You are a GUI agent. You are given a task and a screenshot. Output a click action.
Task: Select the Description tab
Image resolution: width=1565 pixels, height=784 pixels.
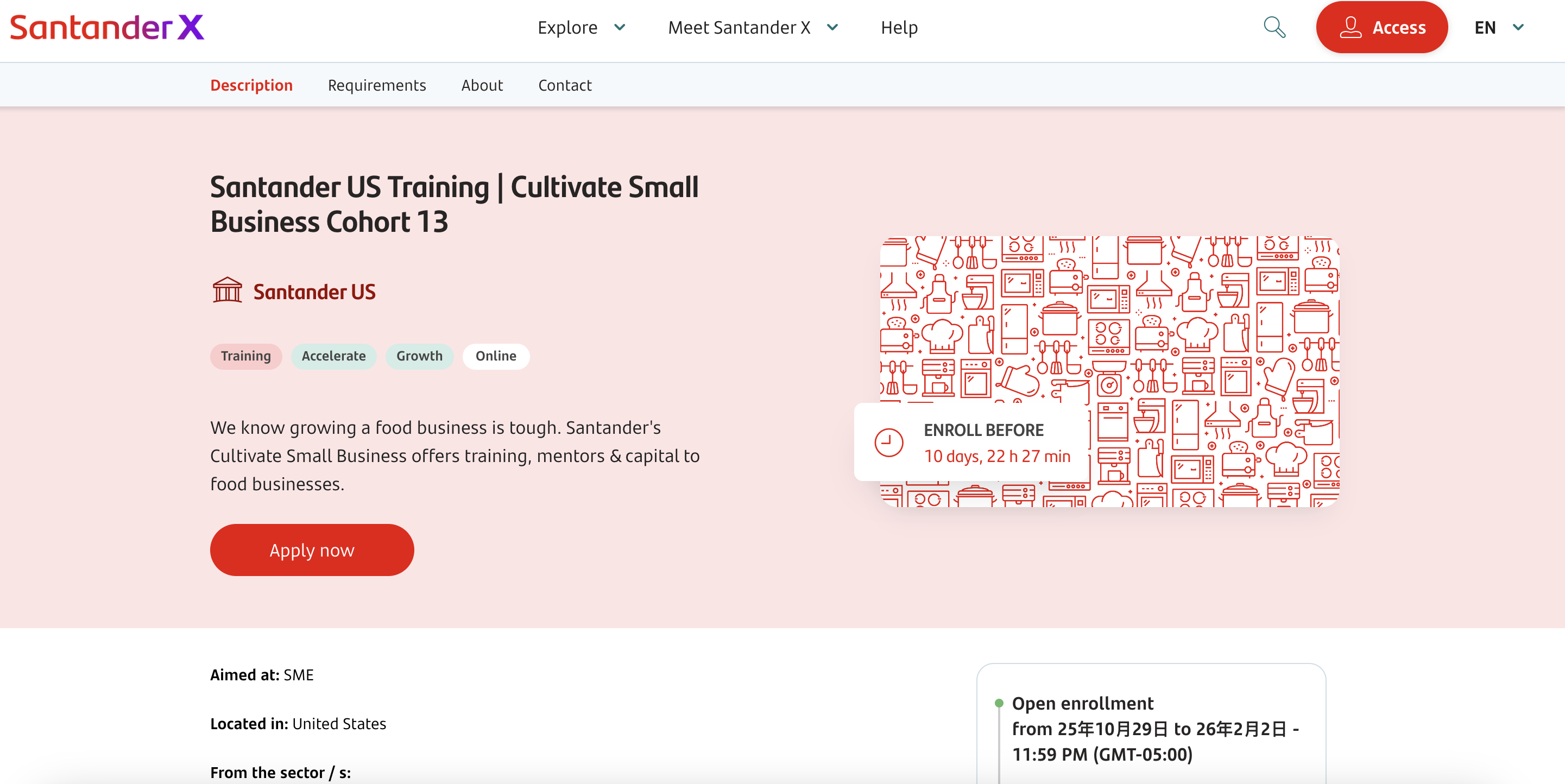[251, 85]
